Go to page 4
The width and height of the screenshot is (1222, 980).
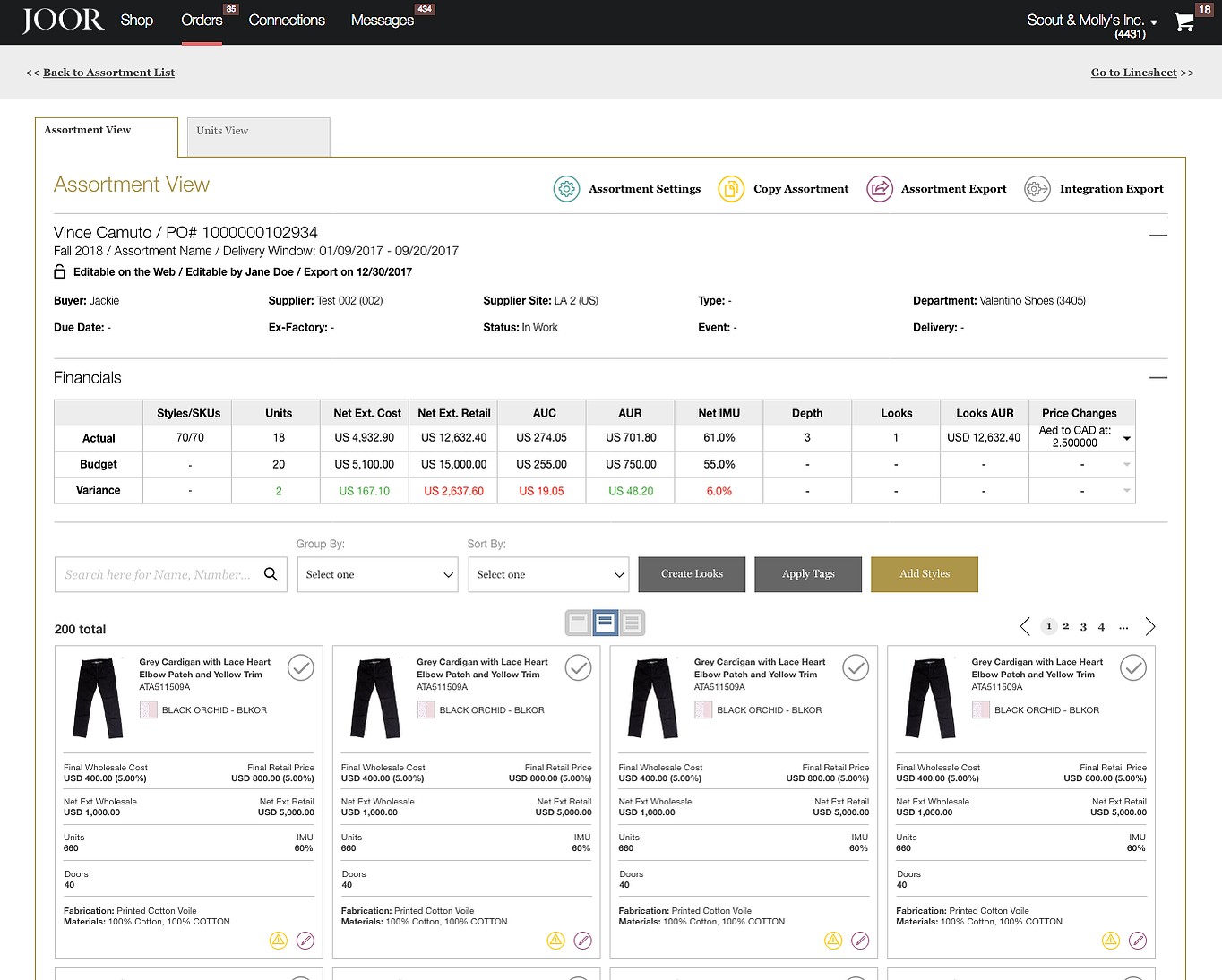point(1101,627)
